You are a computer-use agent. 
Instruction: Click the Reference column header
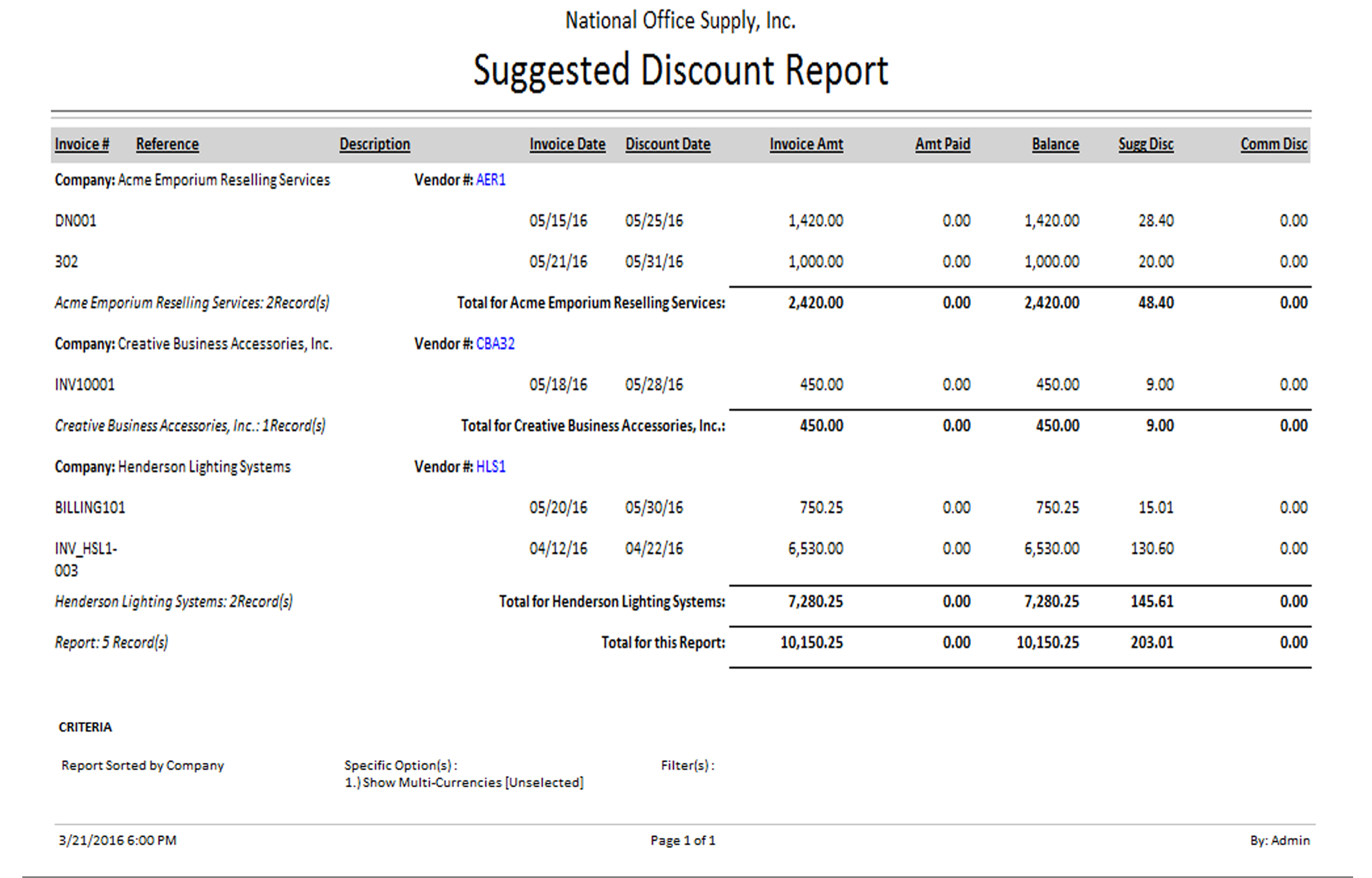[x=167, y=144]
